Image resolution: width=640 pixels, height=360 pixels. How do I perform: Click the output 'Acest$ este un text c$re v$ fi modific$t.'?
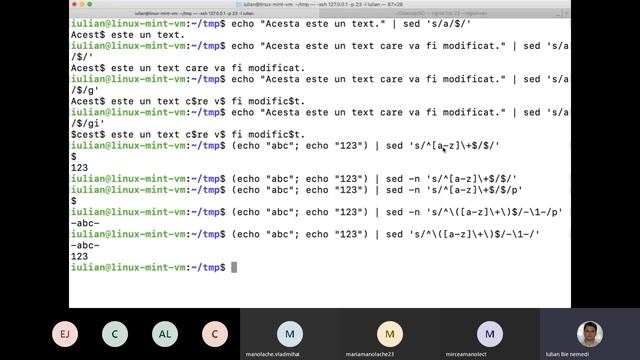[x=188, y=101]
